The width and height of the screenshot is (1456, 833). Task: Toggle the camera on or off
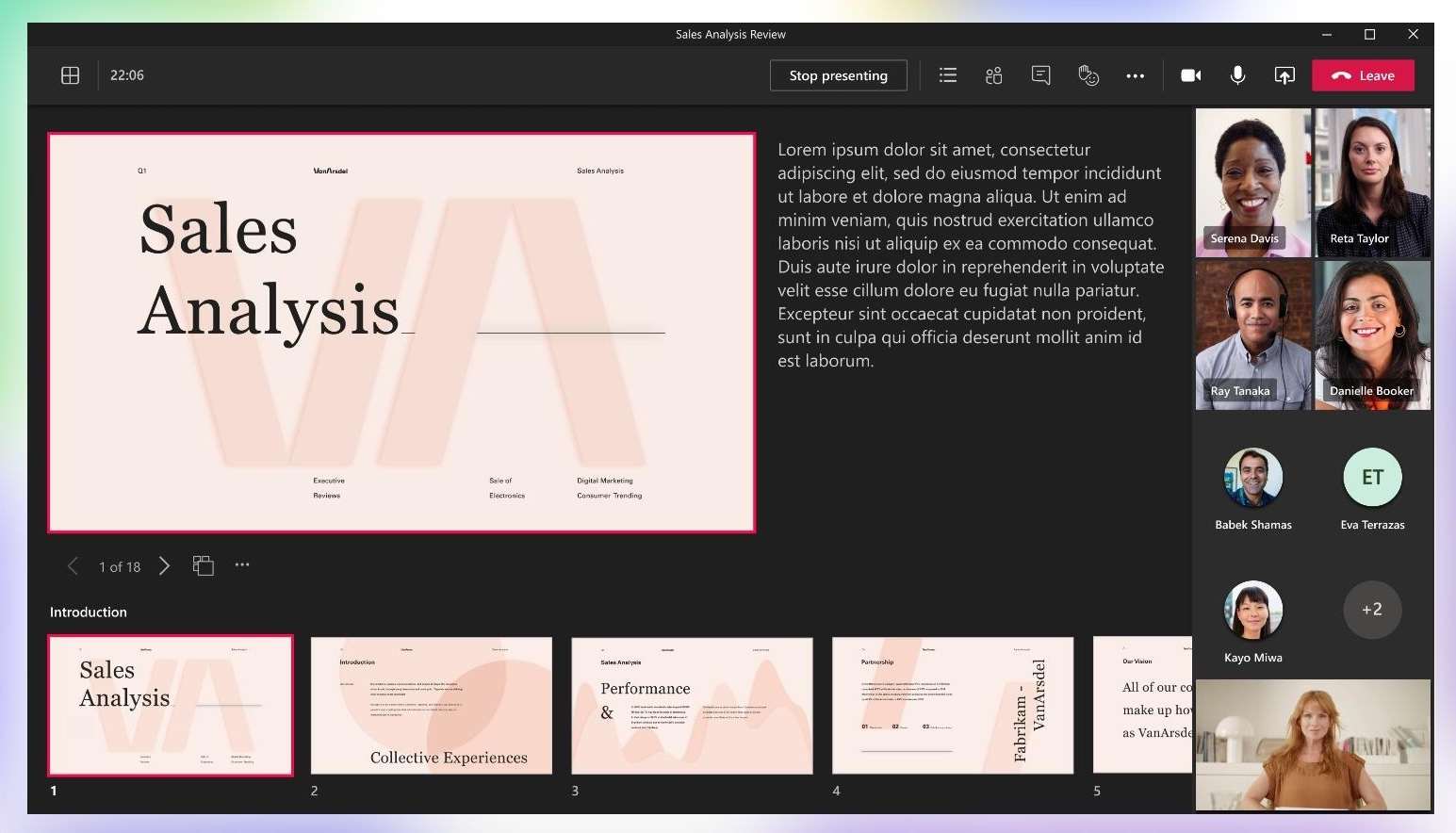1191,75
